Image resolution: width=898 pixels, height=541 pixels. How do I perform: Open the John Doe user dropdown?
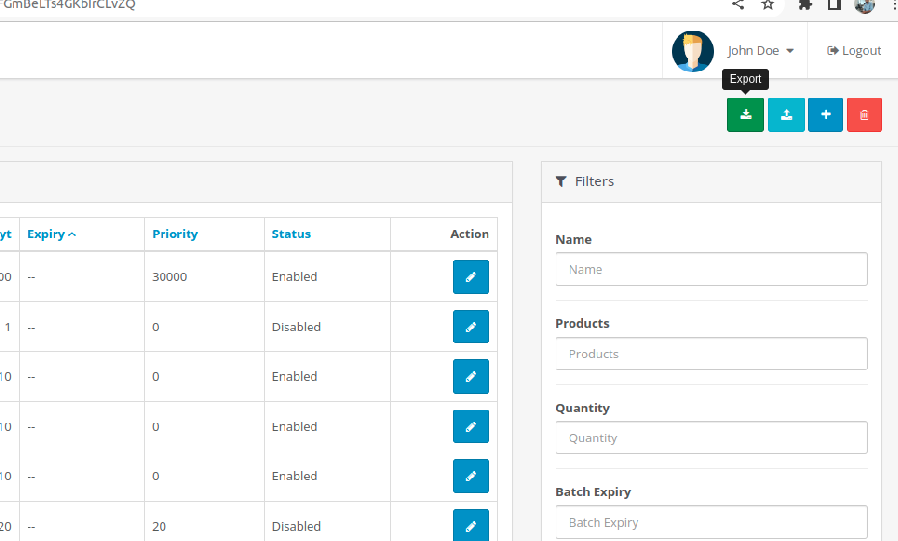coord(760,51)
